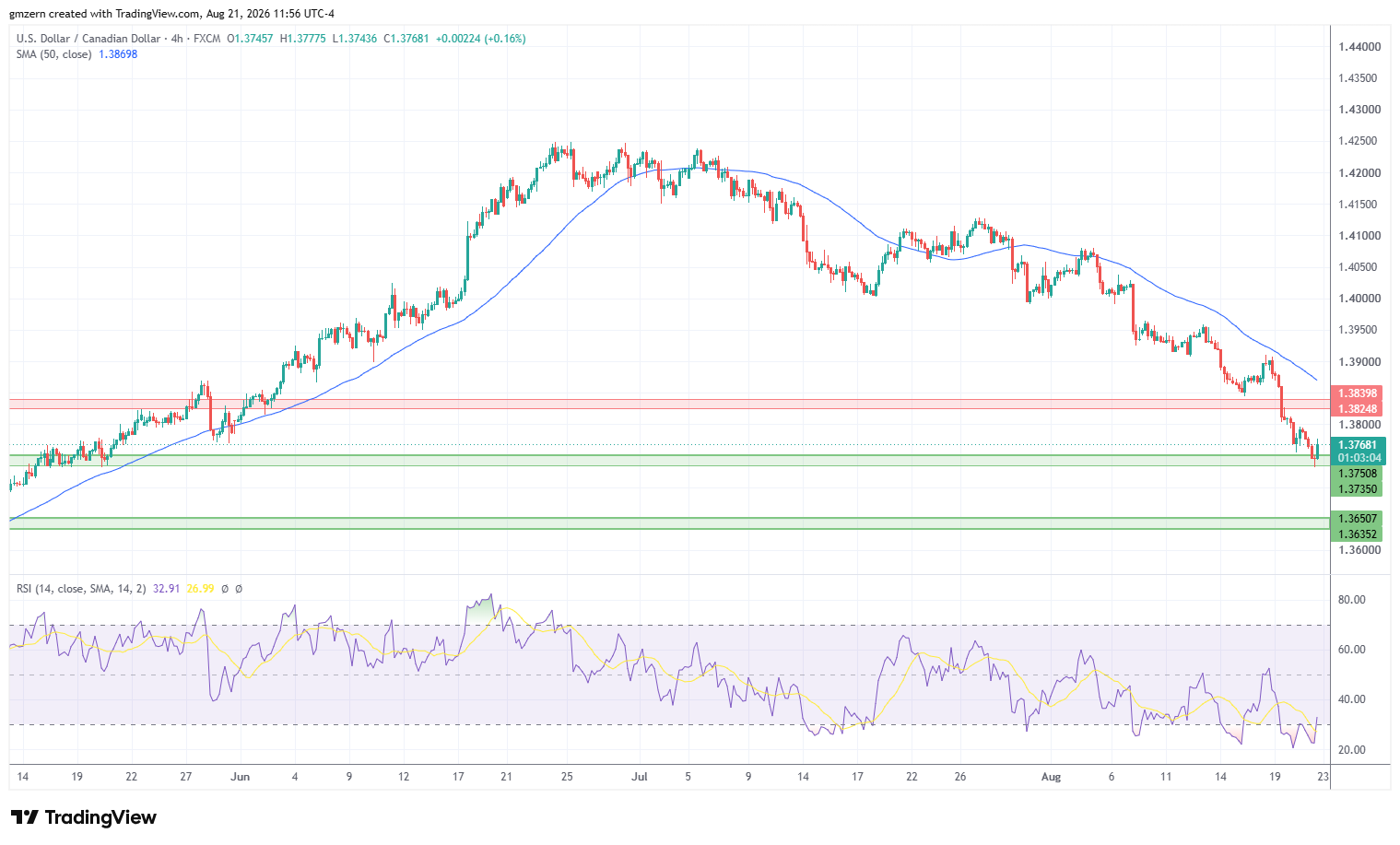1400x845 pixels.
Task: Click the 23 date label on time axis
Action: pyautogui.click(x=1324, y=777)
